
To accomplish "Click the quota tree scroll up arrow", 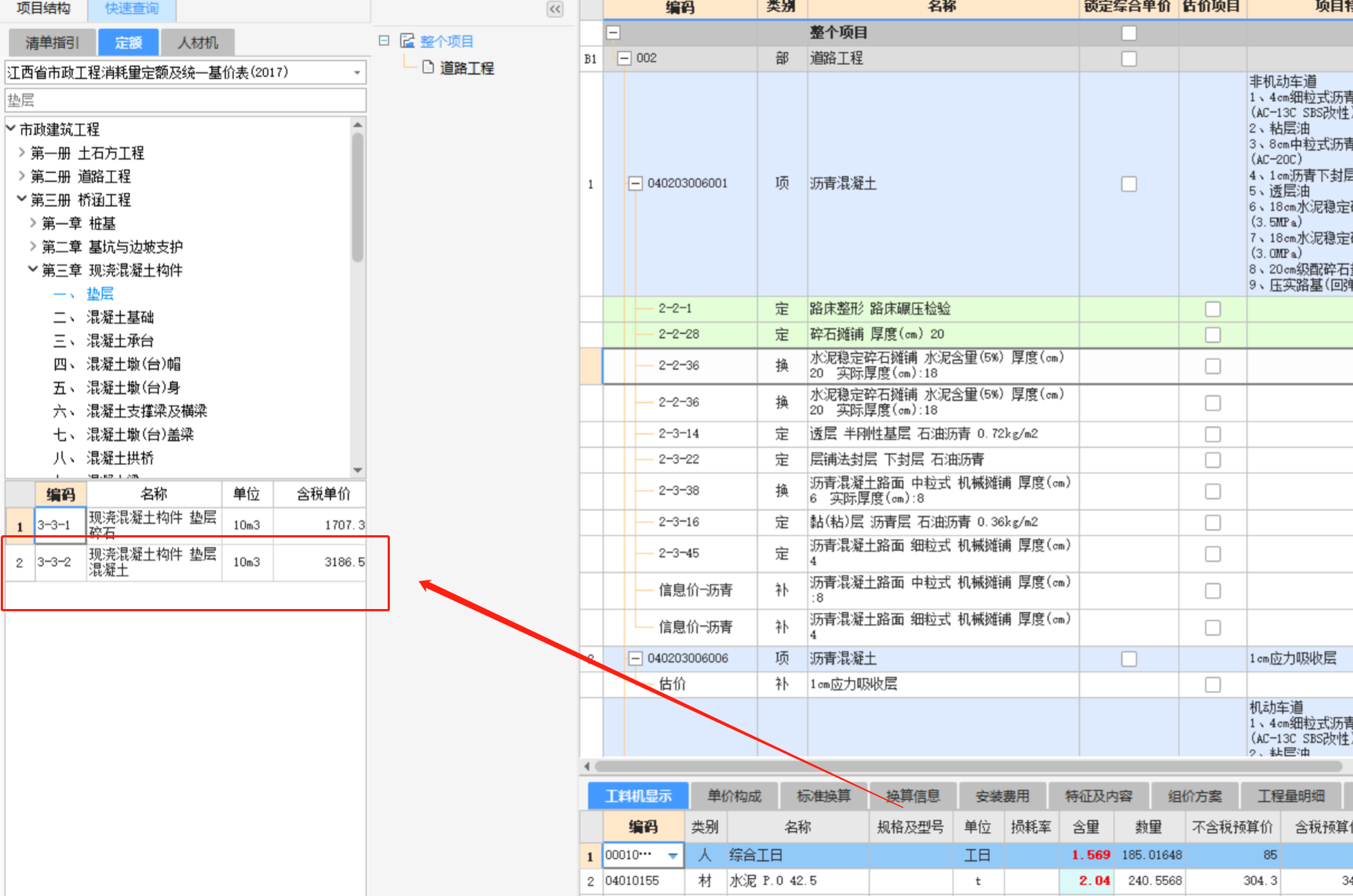I will point(358,124).
